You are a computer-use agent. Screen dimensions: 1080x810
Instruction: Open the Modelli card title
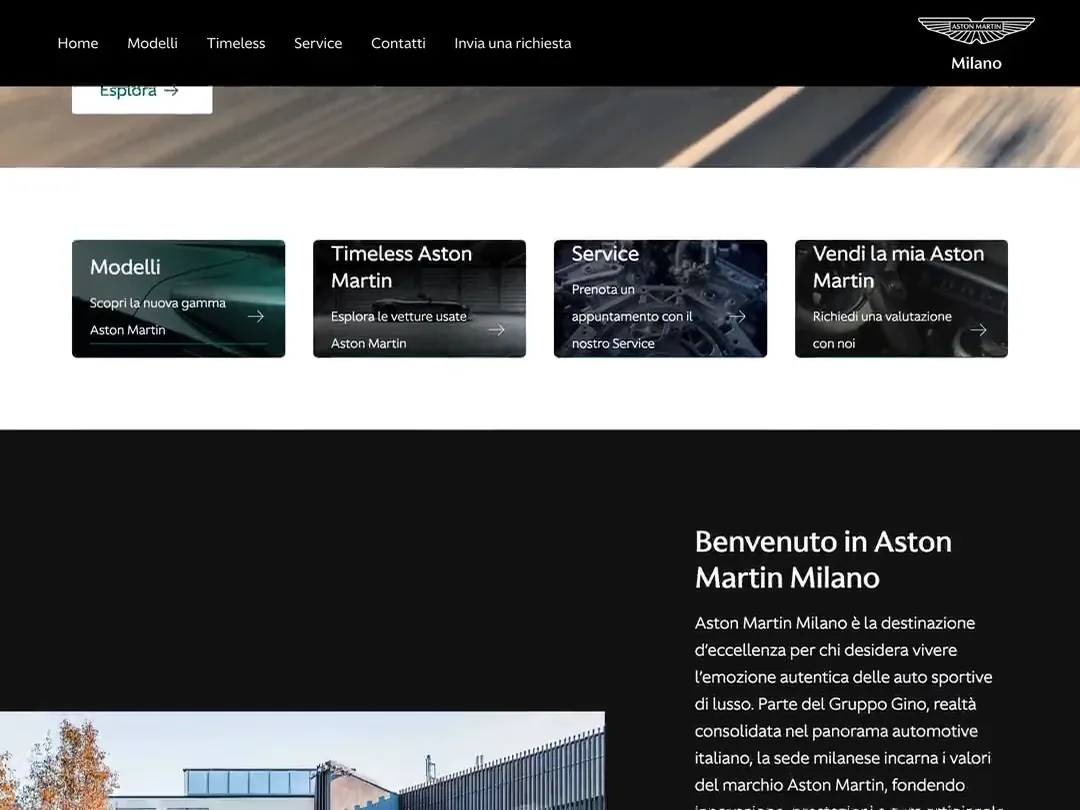click(125, 267)
